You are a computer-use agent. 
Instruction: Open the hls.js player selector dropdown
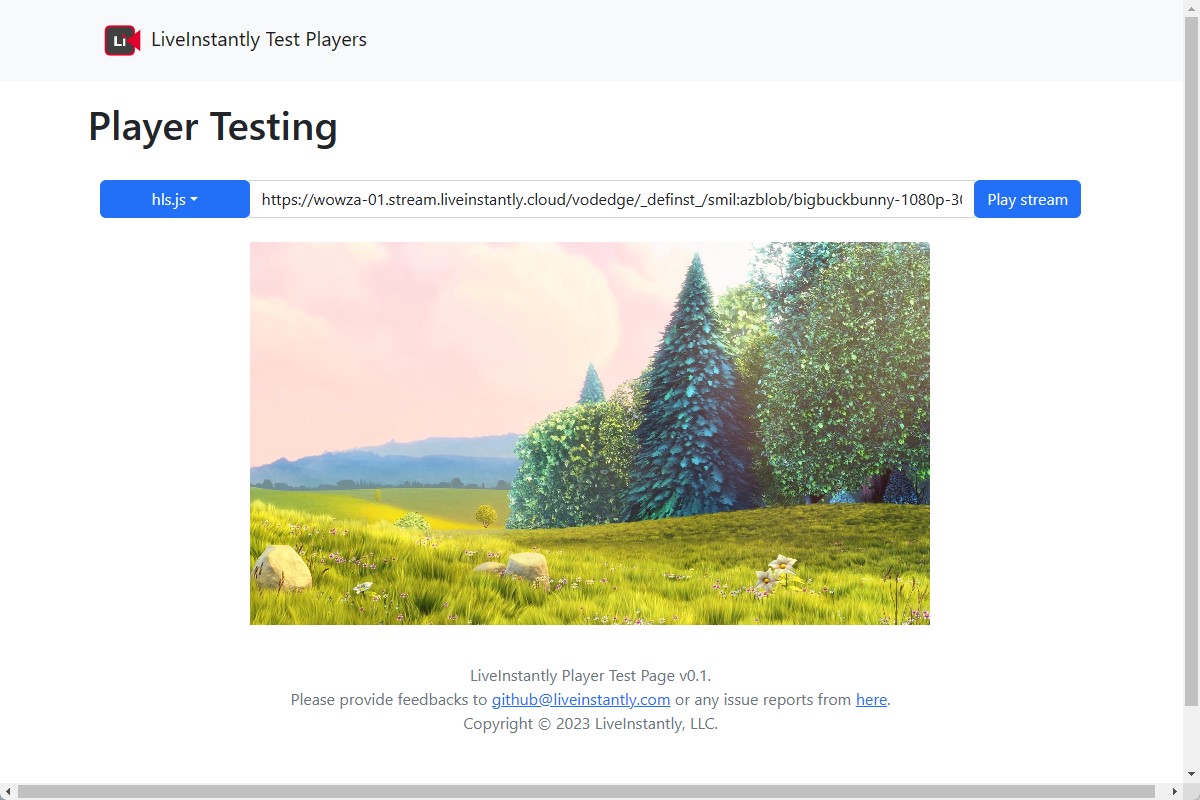click(x=174, y=199)
